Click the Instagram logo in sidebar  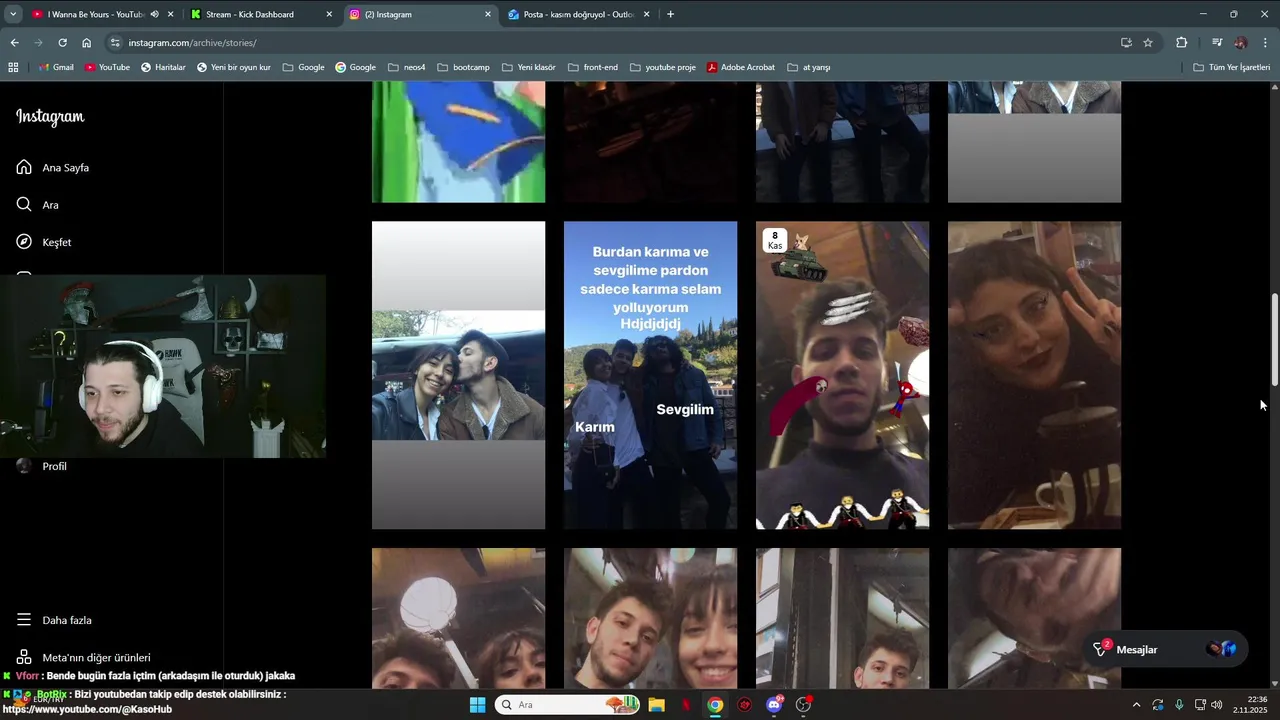pos(50,117)
